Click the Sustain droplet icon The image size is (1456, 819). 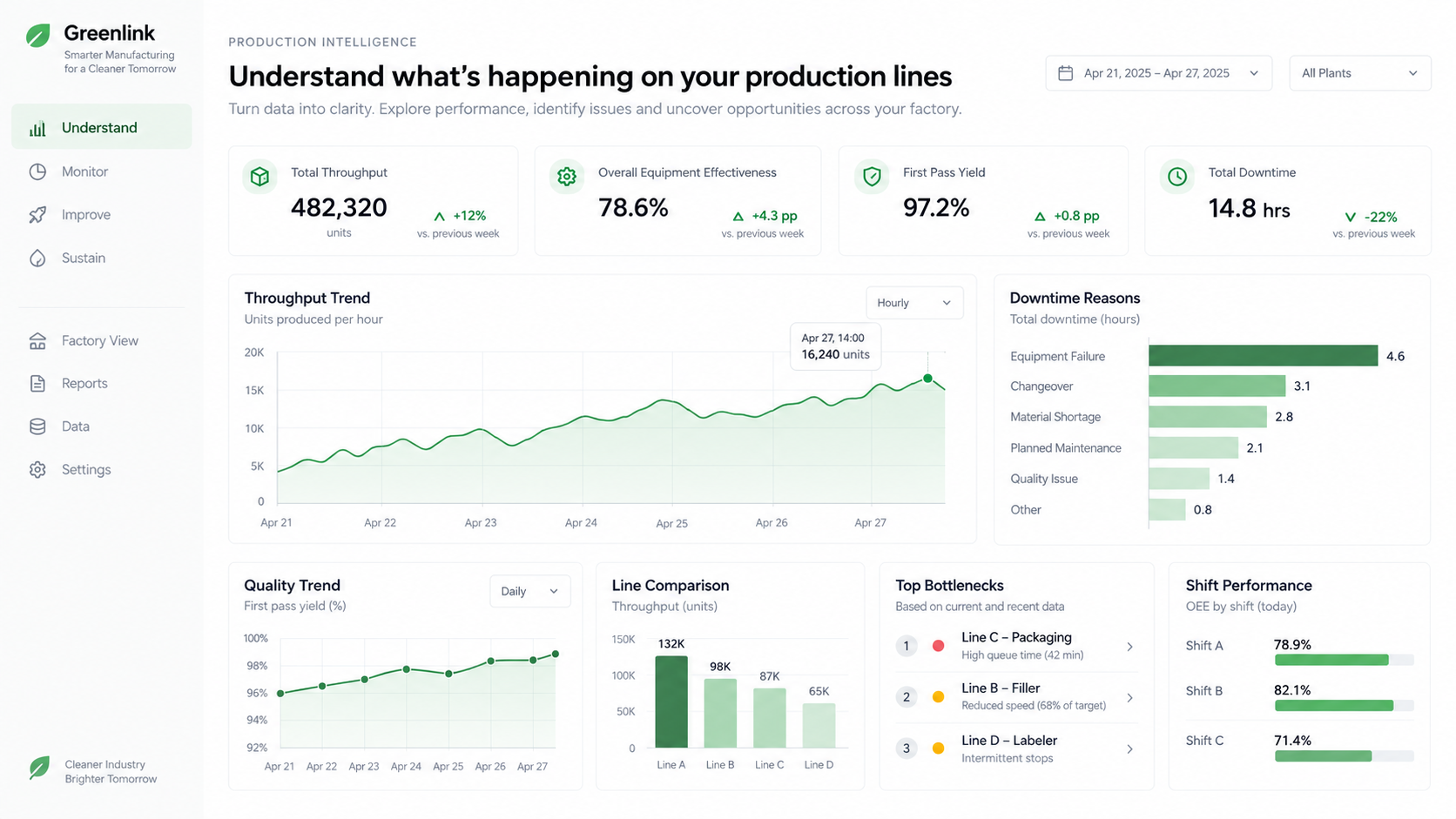point(37,258)
